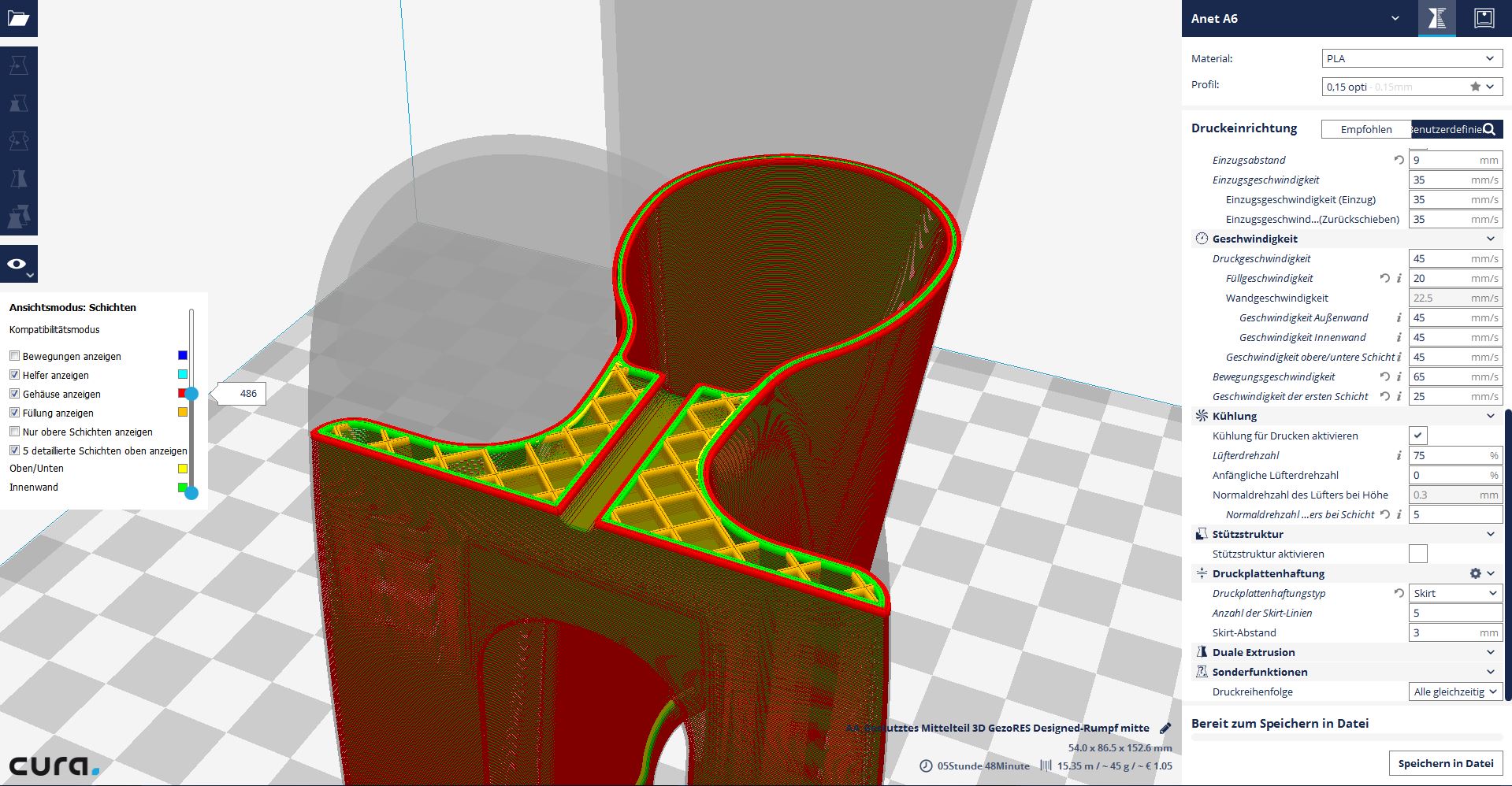Collapse the Geschwindigkeit section
1512x786 pixels.
coord(1490,239)
